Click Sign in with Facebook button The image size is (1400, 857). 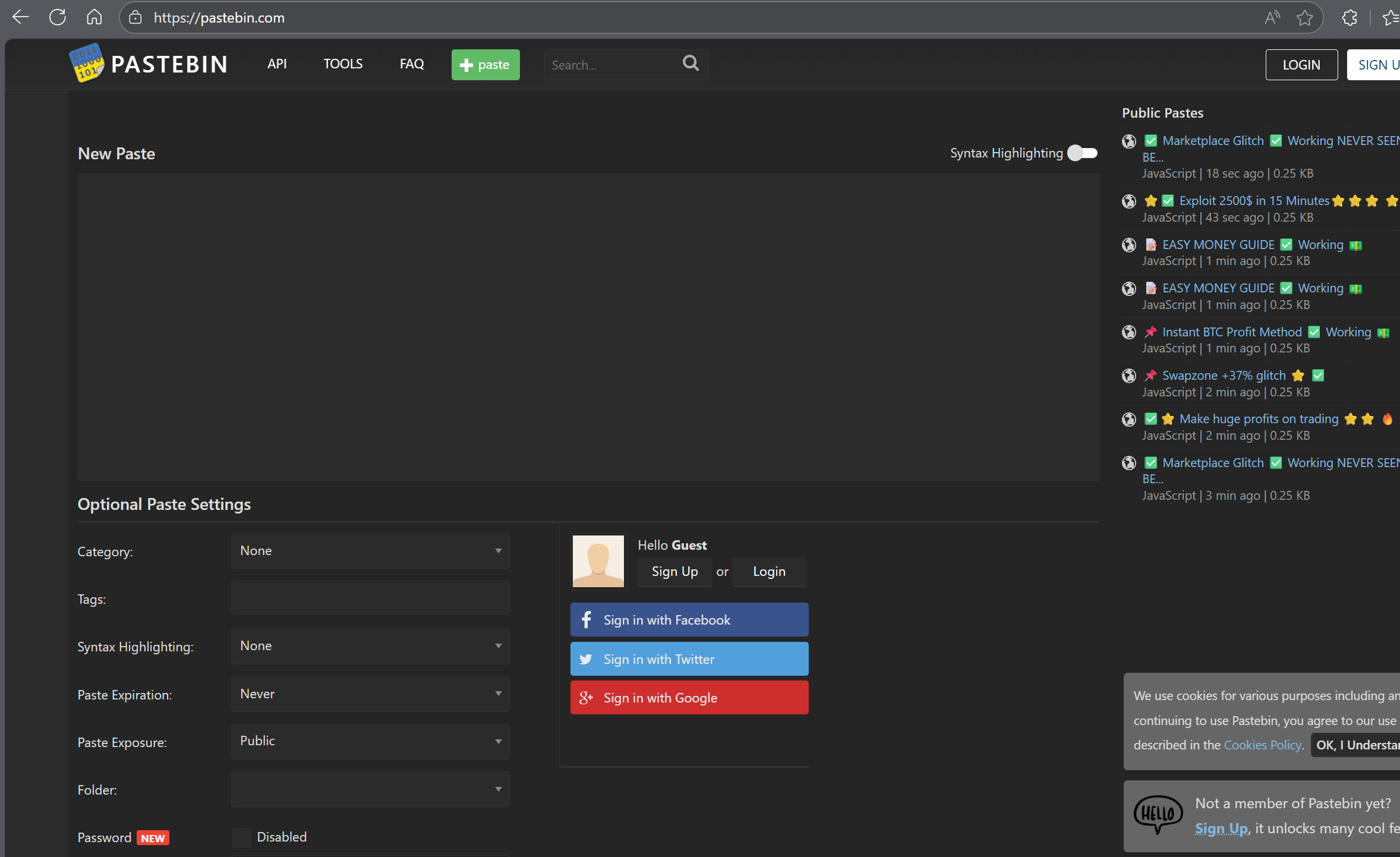pyautogui.click(x=689, y=620)
